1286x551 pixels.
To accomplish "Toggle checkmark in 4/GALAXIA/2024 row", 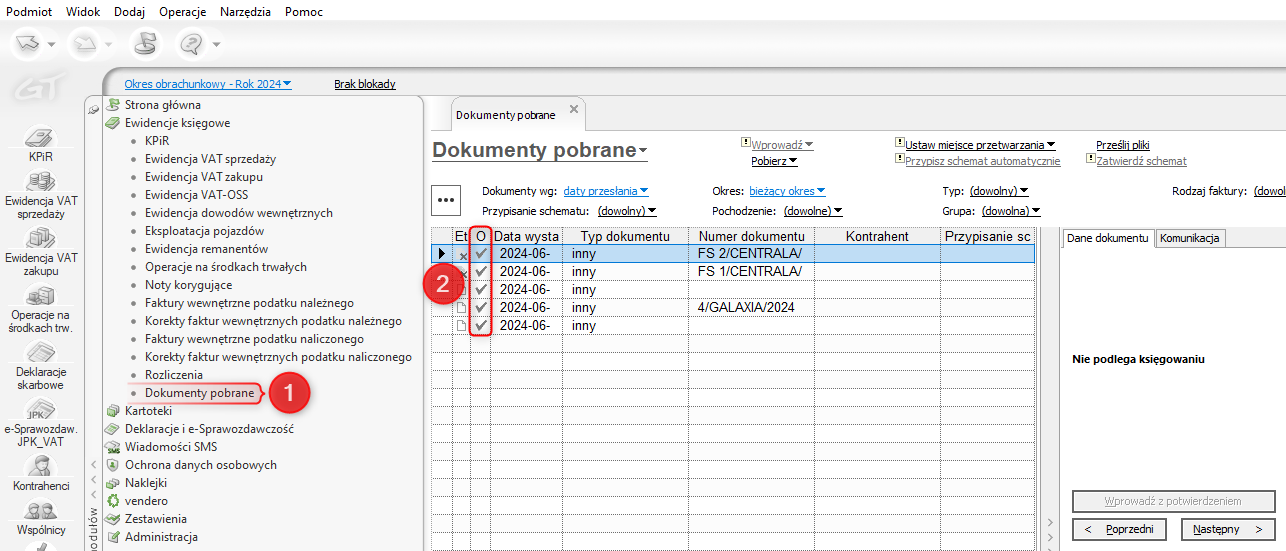I will pyautogui.click(x=482, y=307).
